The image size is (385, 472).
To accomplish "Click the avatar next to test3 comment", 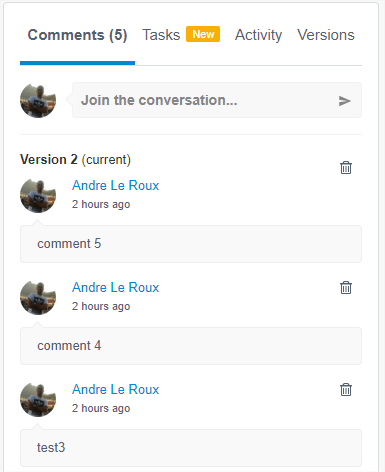I will click(38, 400).
